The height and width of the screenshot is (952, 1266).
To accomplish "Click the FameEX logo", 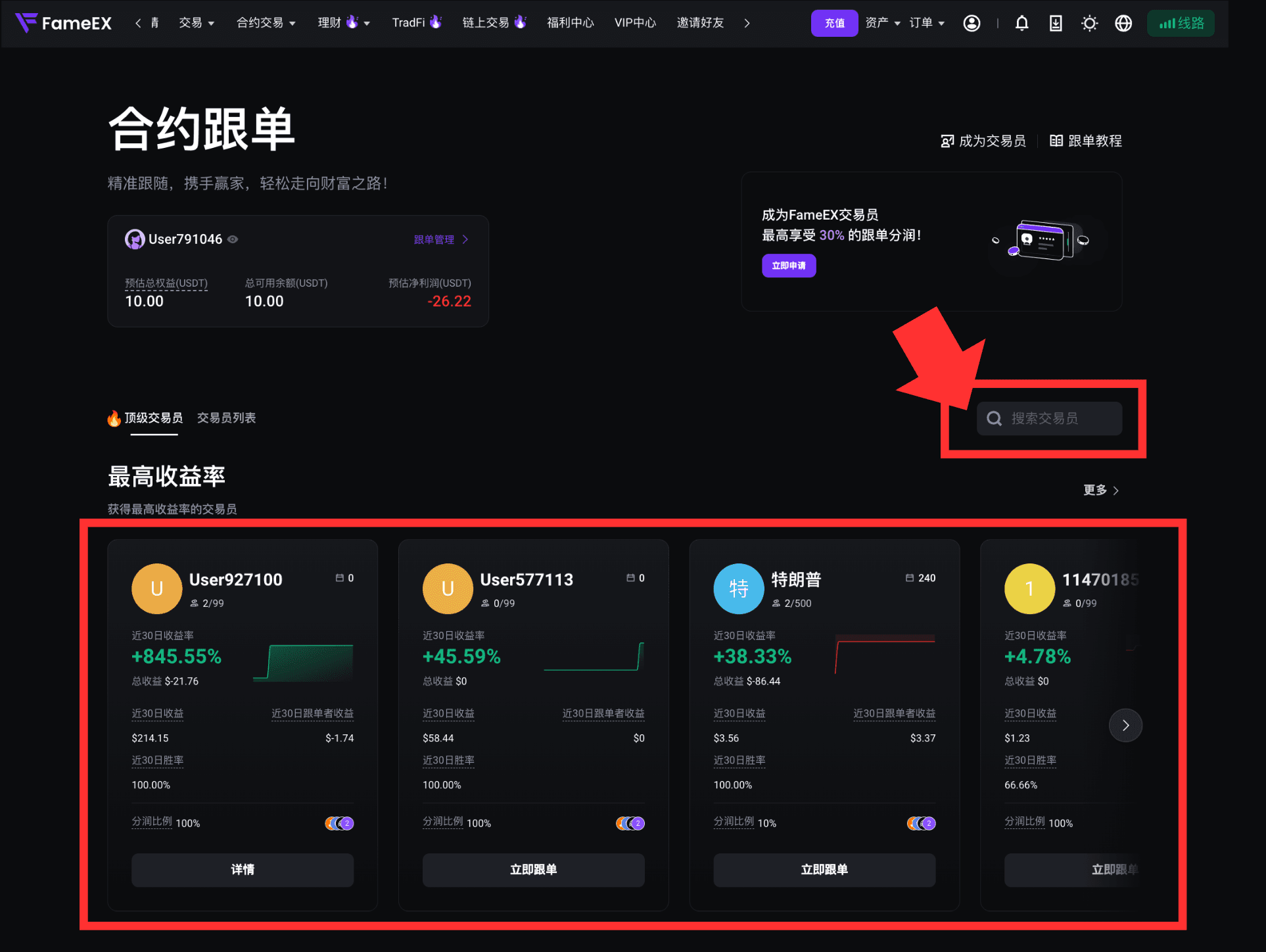I will [64, 23].
